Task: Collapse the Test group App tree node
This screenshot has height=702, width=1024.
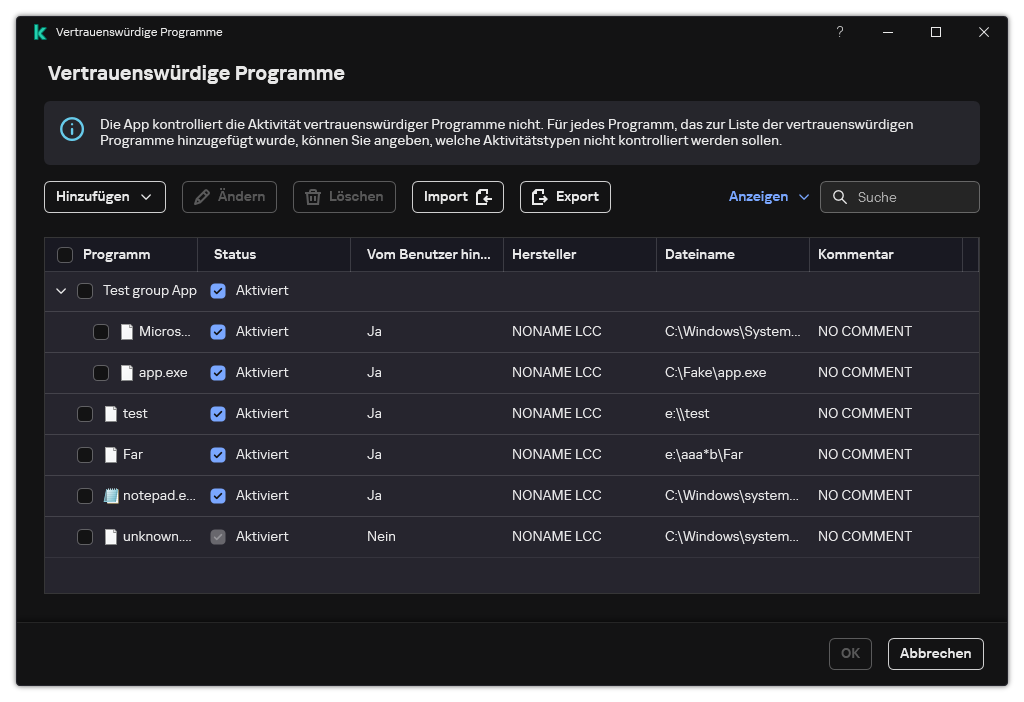Action: pos(61,291)
